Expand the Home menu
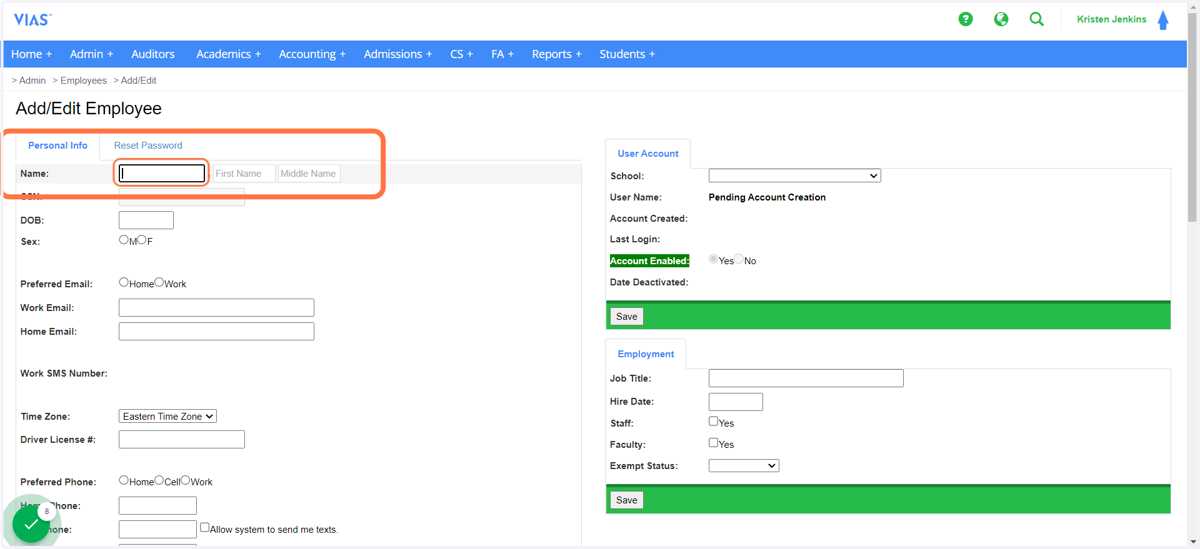 pos(32,54)
